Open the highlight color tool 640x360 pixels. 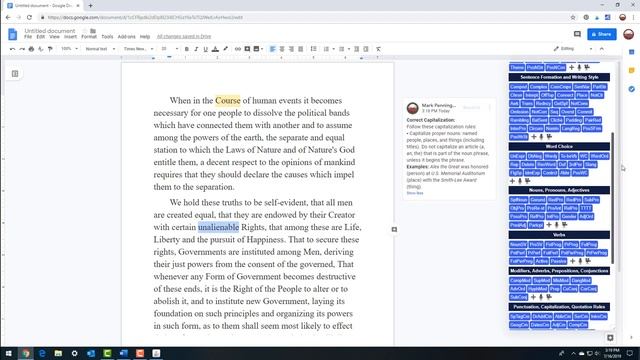point(225,49)
